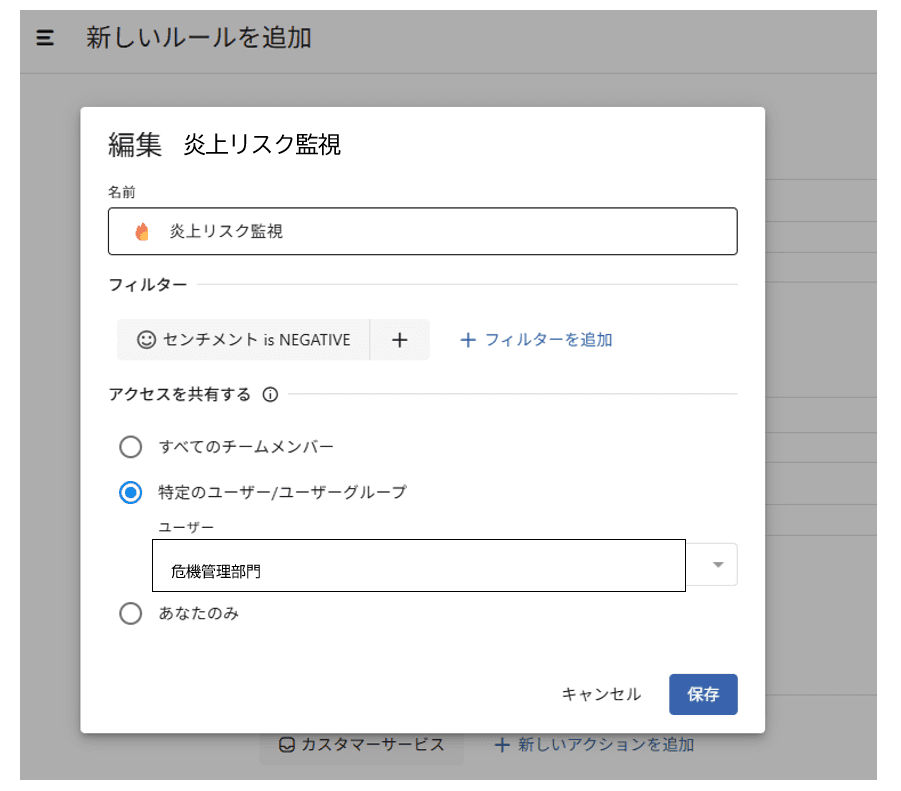
Task: Click the smiley sentiment icon in filter chip
Action: [x=146, y=340]
